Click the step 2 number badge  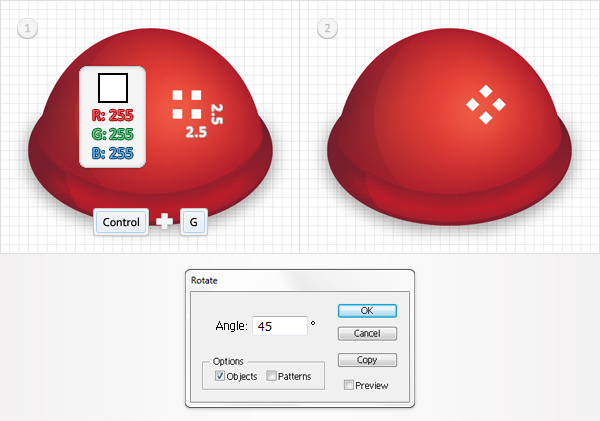tap(328, 28)
